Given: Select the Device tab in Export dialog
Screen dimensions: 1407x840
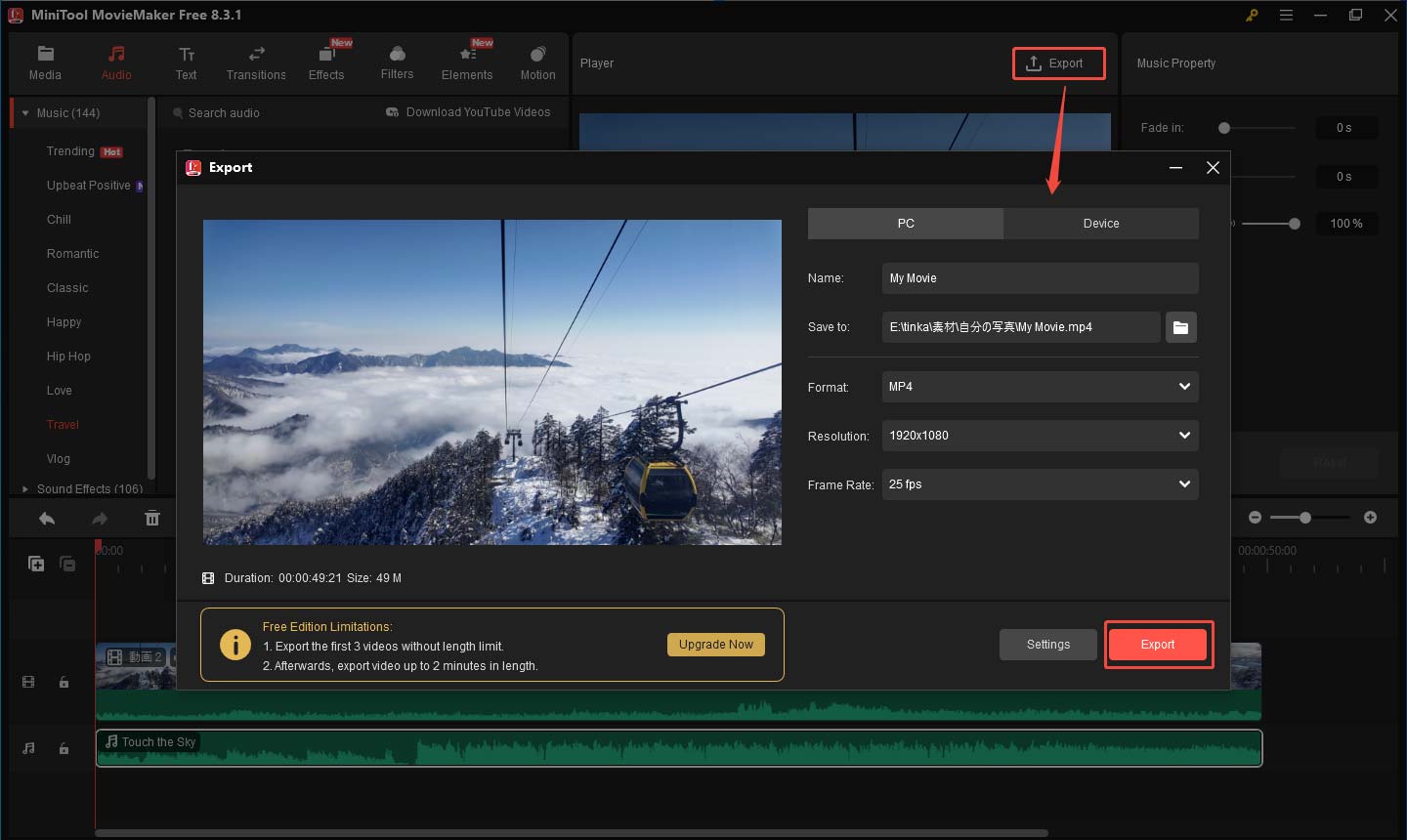Looking at the screenshot, I should pos(1101,224).
